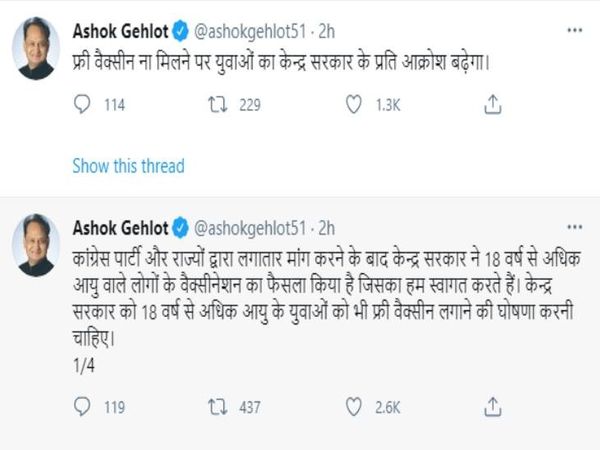Open 'Show this thread' link
Image resolution: width=600 pixels, height=450 pixels.
coord(120,165)
